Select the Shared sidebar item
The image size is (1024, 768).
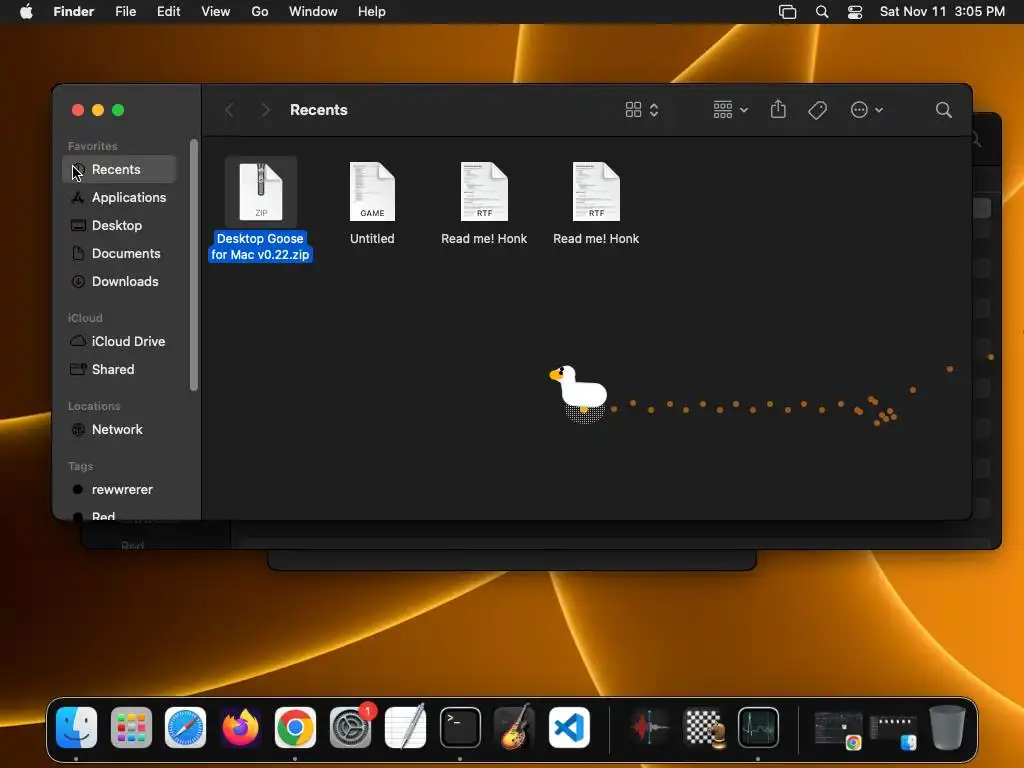pyautogui.click(x=119, y=370)
